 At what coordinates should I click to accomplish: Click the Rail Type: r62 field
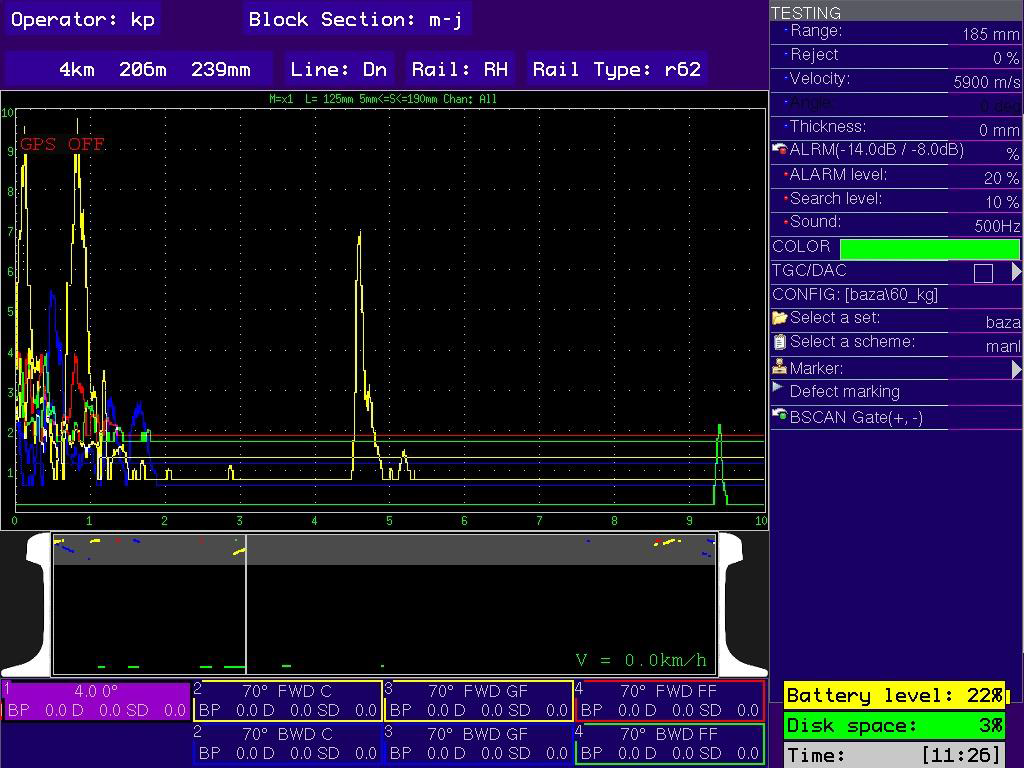coord(617,69)
